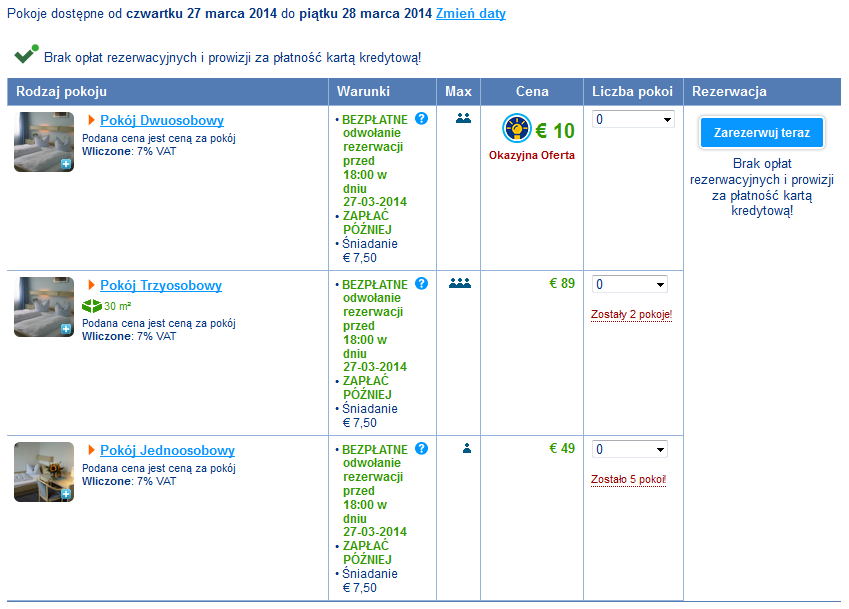Click the Cena column header
Image resolution: width=849 pixels, height=609 pixels.
point(532,91)
